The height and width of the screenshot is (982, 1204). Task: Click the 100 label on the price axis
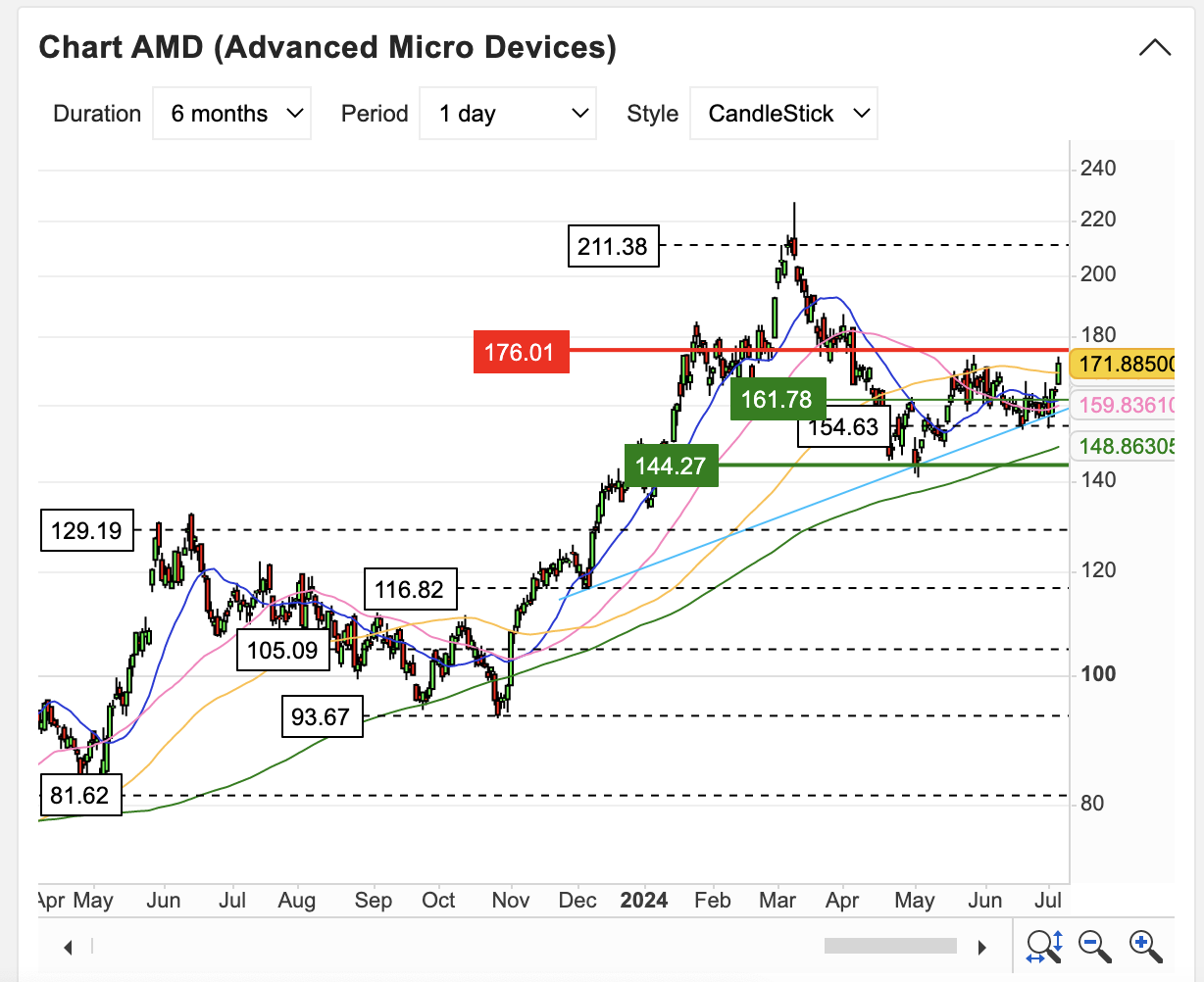[x=1098, y=674]
